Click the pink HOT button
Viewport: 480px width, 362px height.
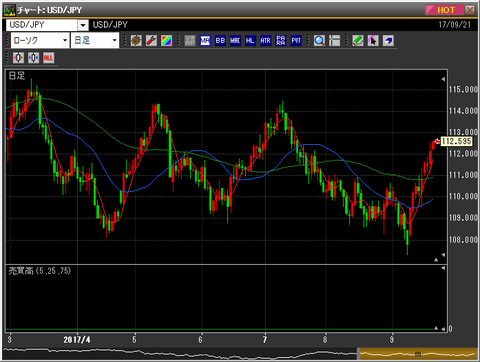(444, 10)
